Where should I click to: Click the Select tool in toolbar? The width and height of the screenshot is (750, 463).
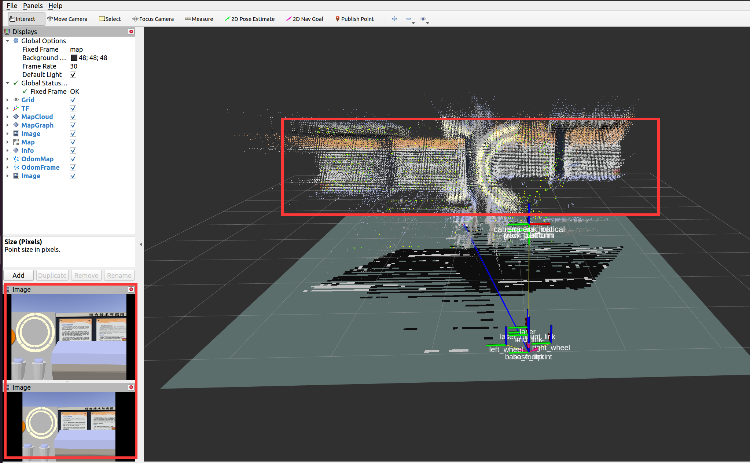coord(110,18)
